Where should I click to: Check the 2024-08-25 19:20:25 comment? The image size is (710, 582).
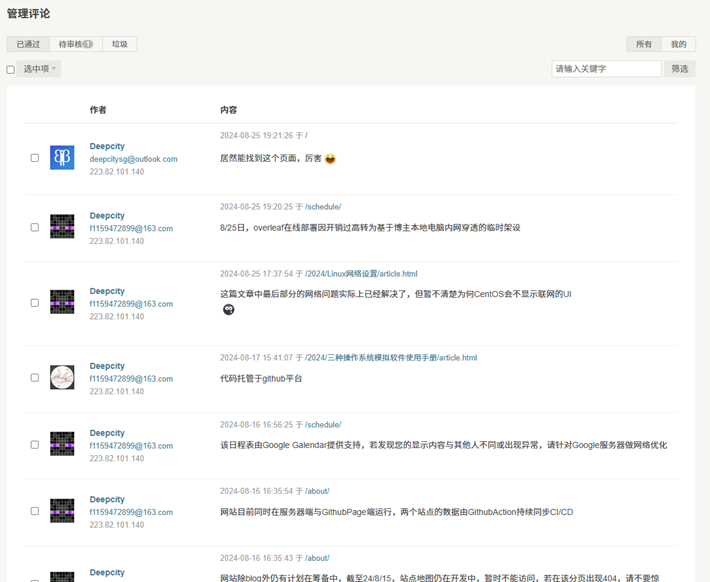click(34, 227)
